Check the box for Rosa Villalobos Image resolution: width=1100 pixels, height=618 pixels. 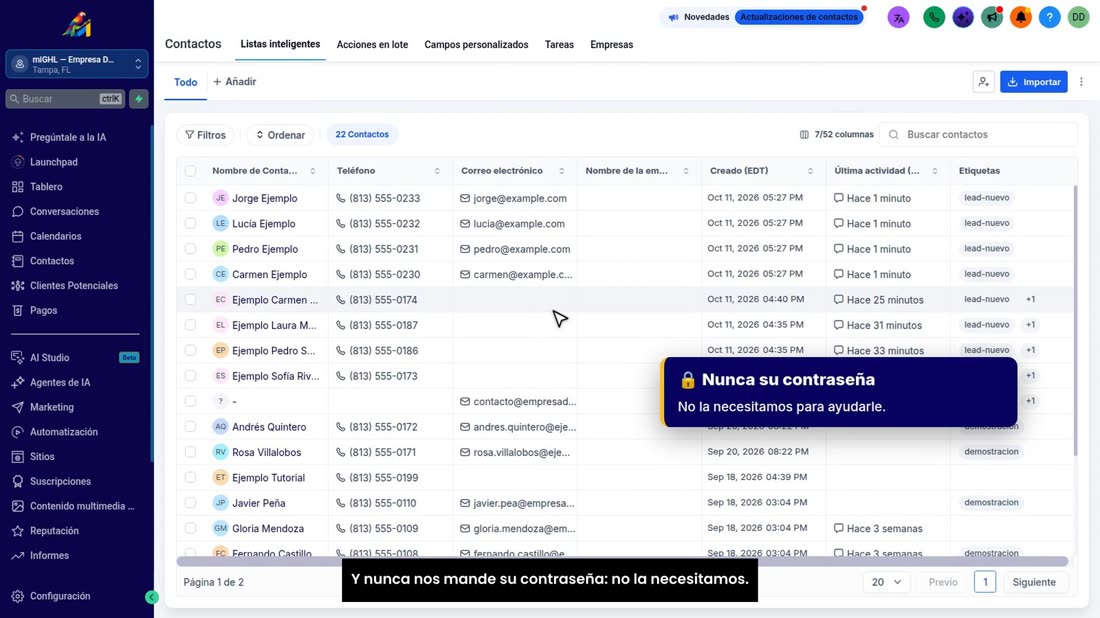click(191, 452)
